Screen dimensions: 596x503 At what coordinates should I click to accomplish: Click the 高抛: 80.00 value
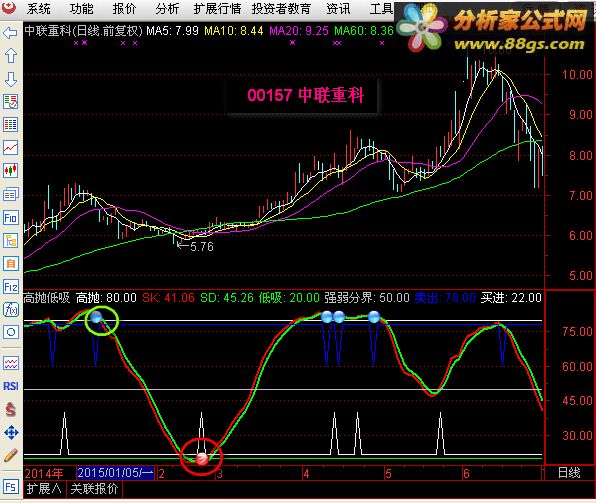point(106,297)
